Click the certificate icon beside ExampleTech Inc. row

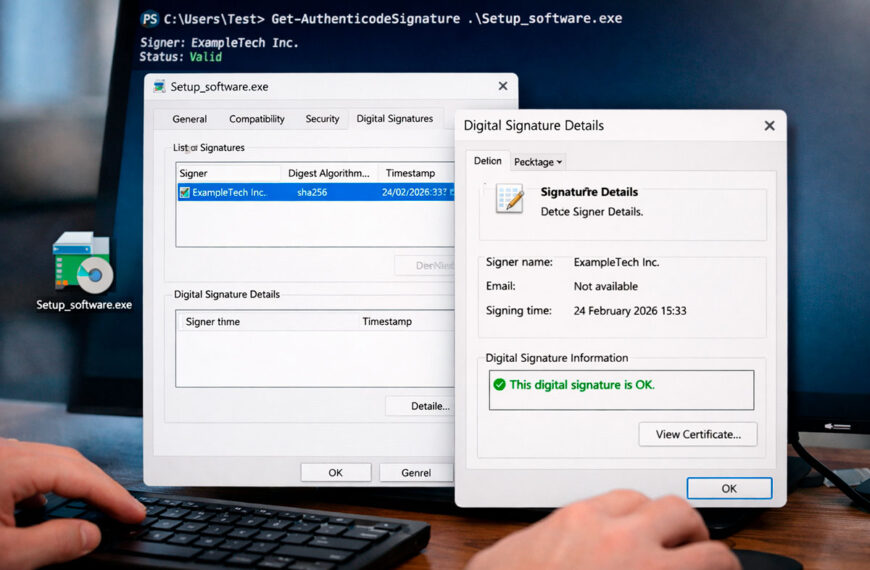(185, 193)
